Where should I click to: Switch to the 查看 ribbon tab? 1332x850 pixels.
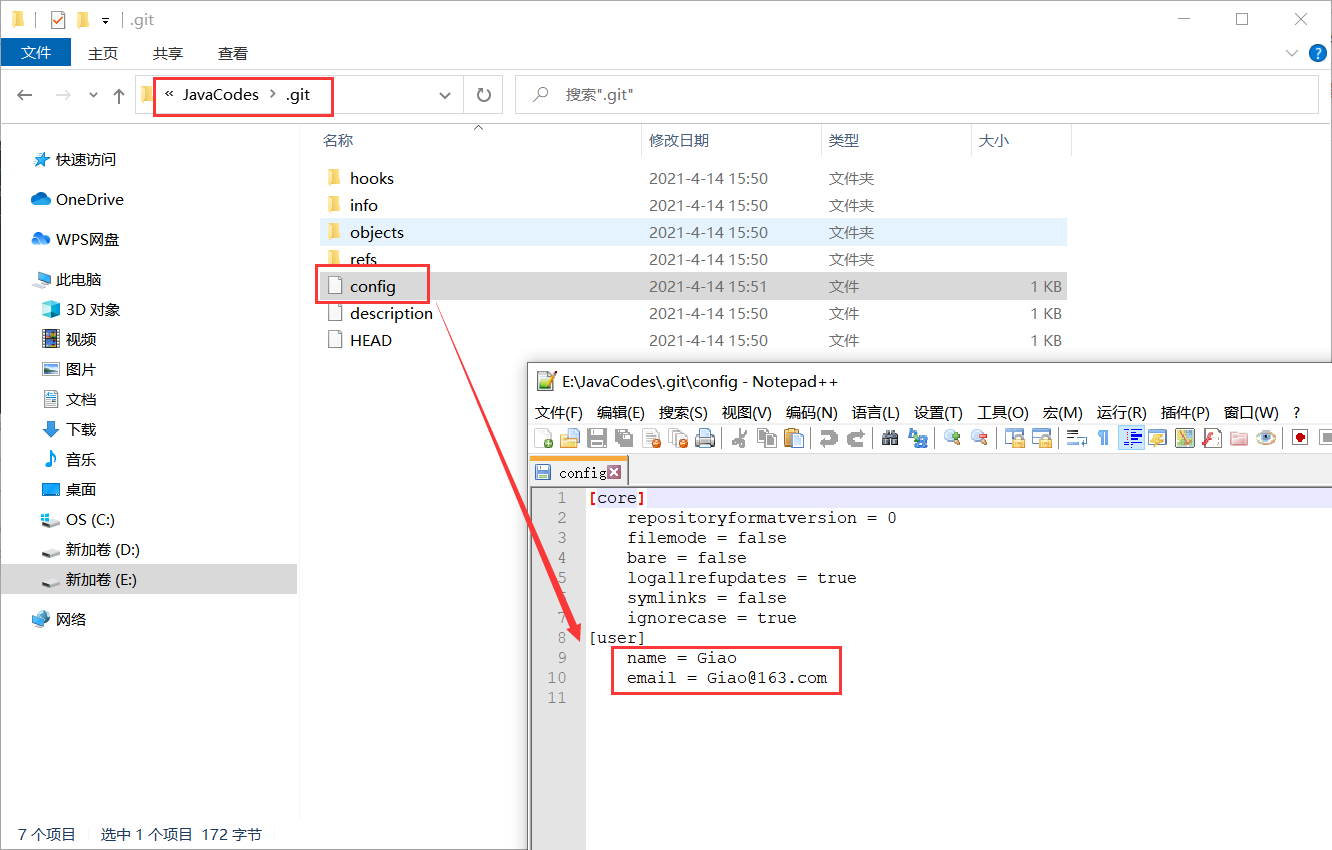click(x=233, y=53)
